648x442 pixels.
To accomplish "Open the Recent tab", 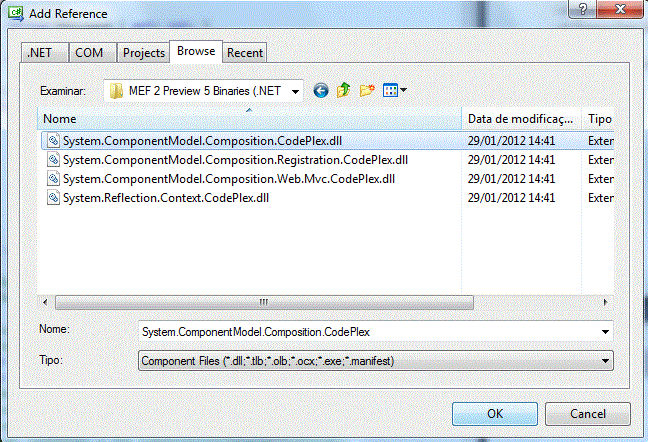I will click(245, 53).
